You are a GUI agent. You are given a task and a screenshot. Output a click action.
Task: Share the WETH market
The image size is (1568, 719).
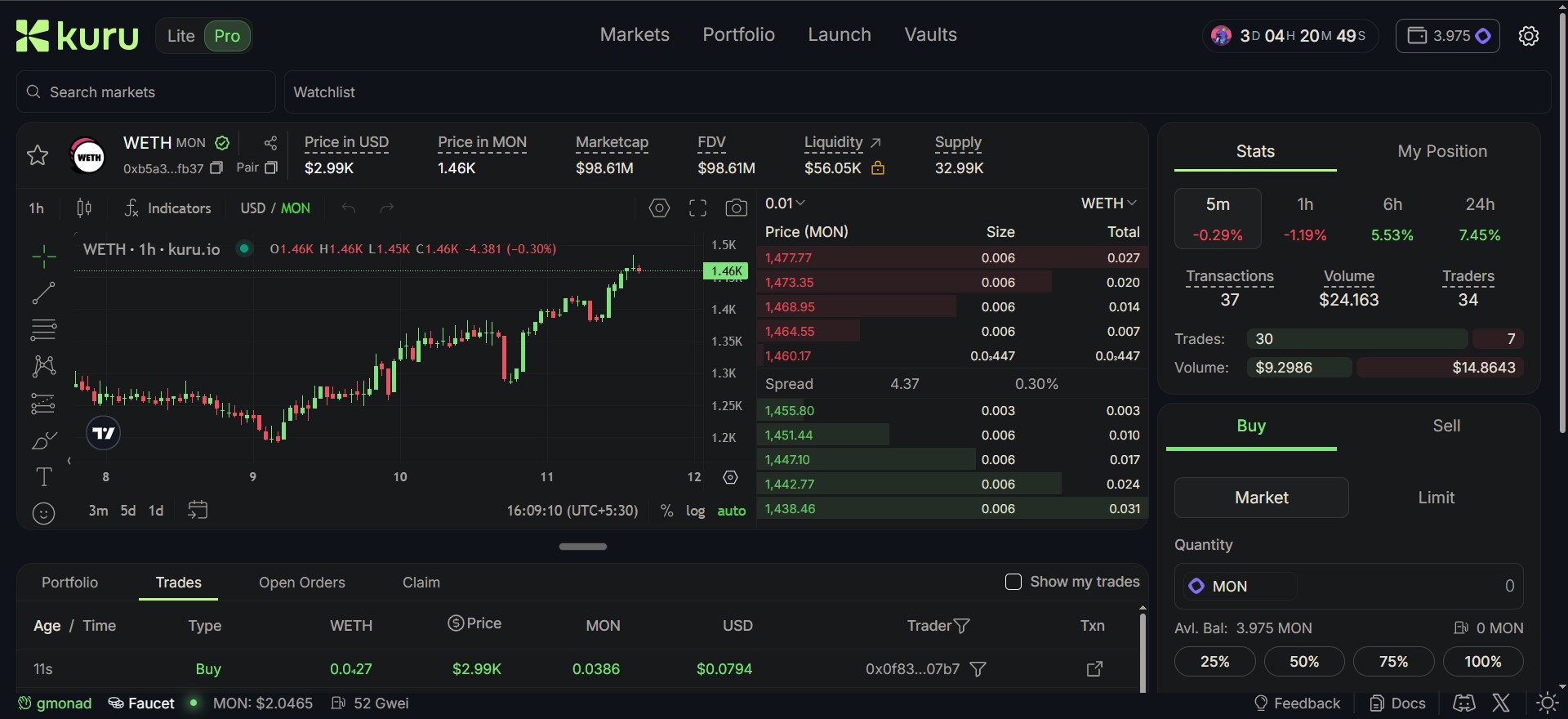tap(270, 143)
